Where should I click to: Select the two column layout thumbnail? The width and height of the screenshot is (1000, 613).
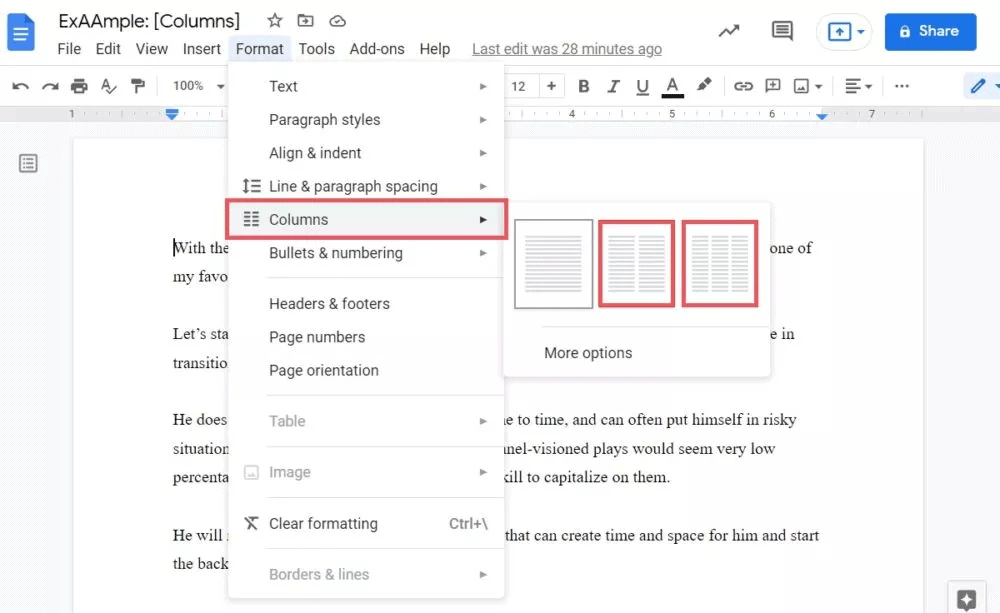tap(636, 263)
